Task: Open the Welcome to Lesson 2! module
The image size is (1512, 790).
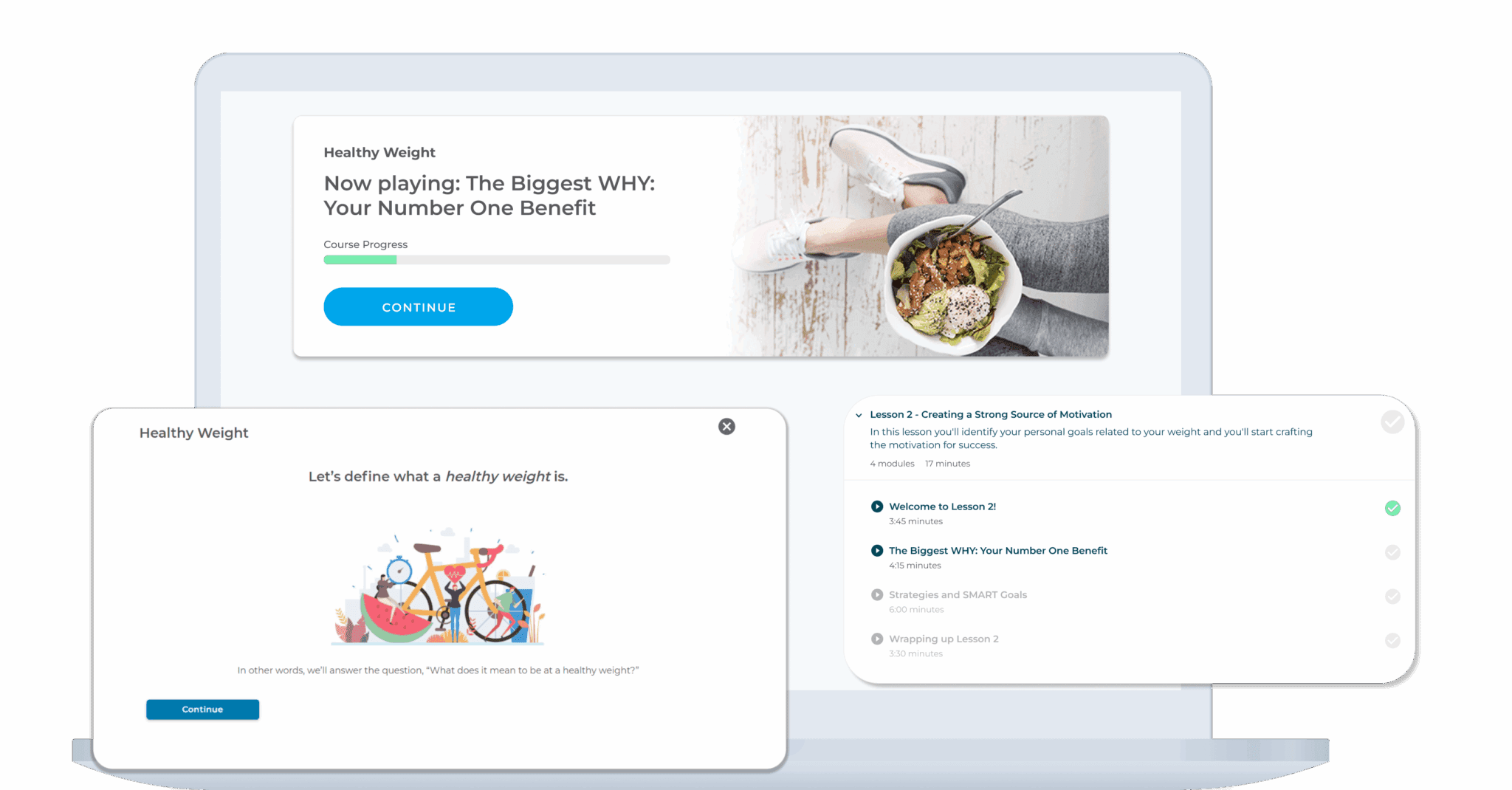Action: point(942,506)
